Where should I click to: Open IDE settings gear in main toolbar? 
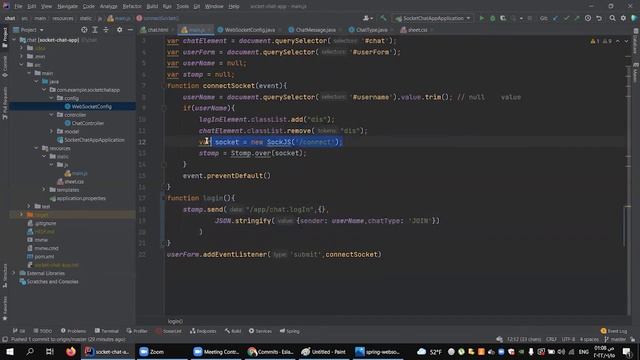[623, 18]
